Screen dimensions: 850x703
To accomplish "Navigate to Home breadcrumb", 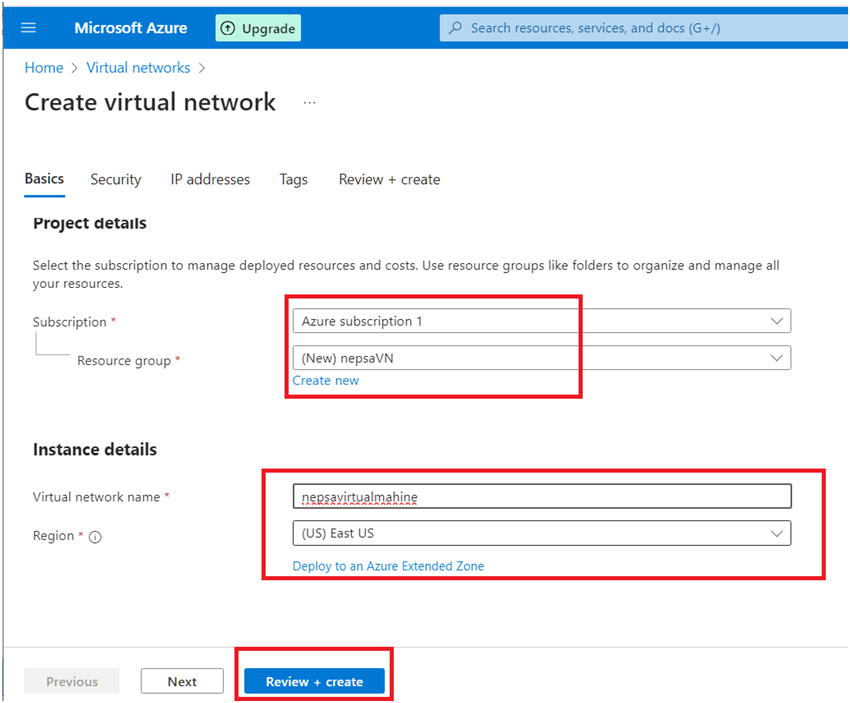I will 44,68.
